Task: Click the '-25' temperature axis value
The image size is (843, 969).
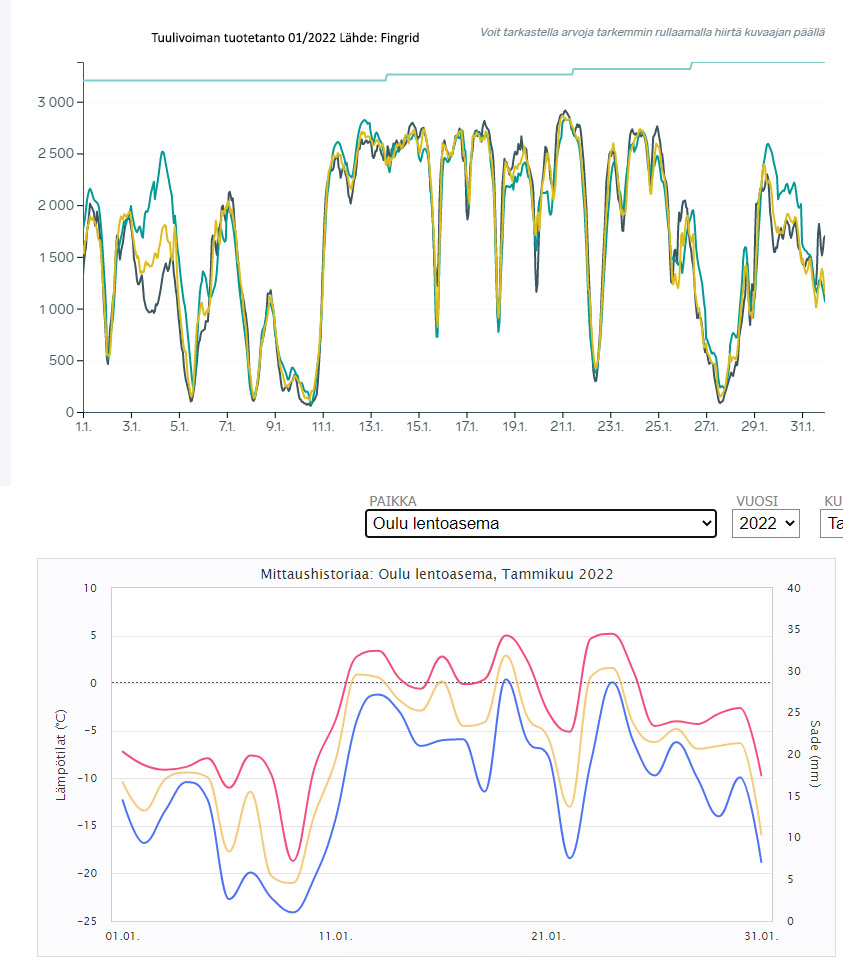Action: click(87, 921)
